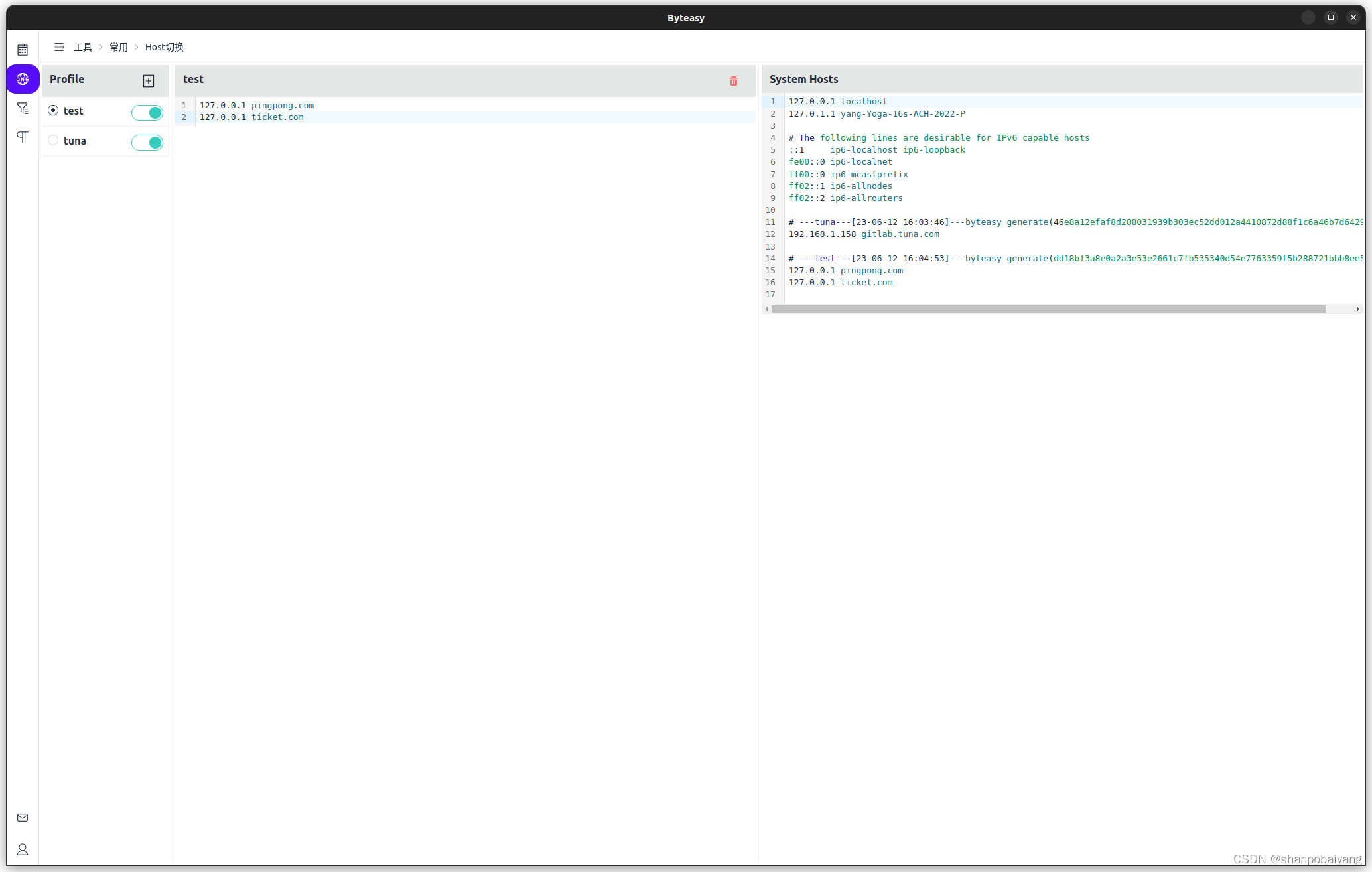Click the Host切换 breadcrumb link
The height and width of the screenshot is (872, 1372).
[x=164, y=47]
